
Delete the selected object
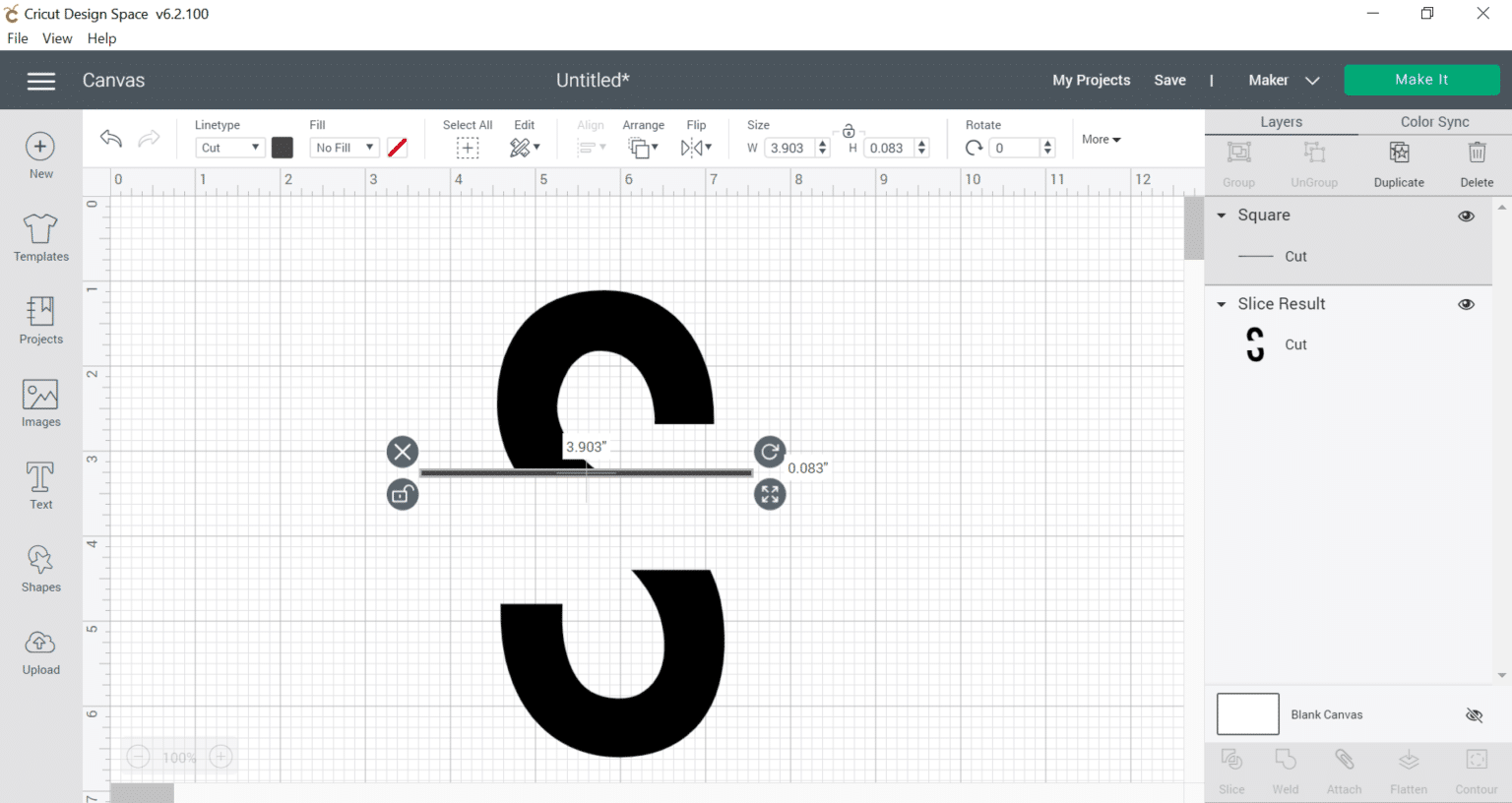(1477, 162)
